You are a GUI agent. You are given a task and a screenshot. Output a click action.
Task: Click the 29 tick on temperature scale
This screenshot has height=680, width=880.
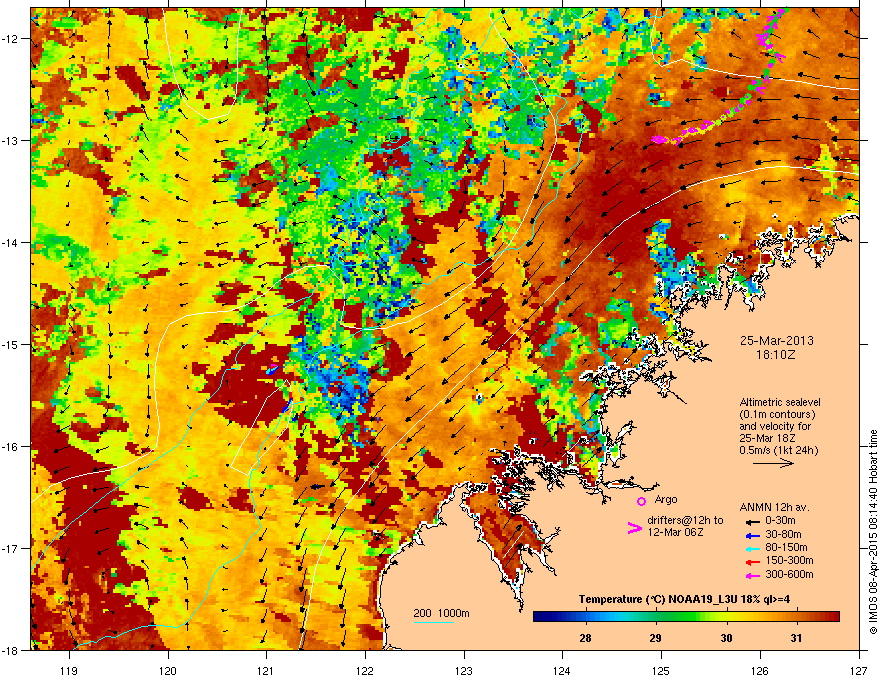click(655, 638)
